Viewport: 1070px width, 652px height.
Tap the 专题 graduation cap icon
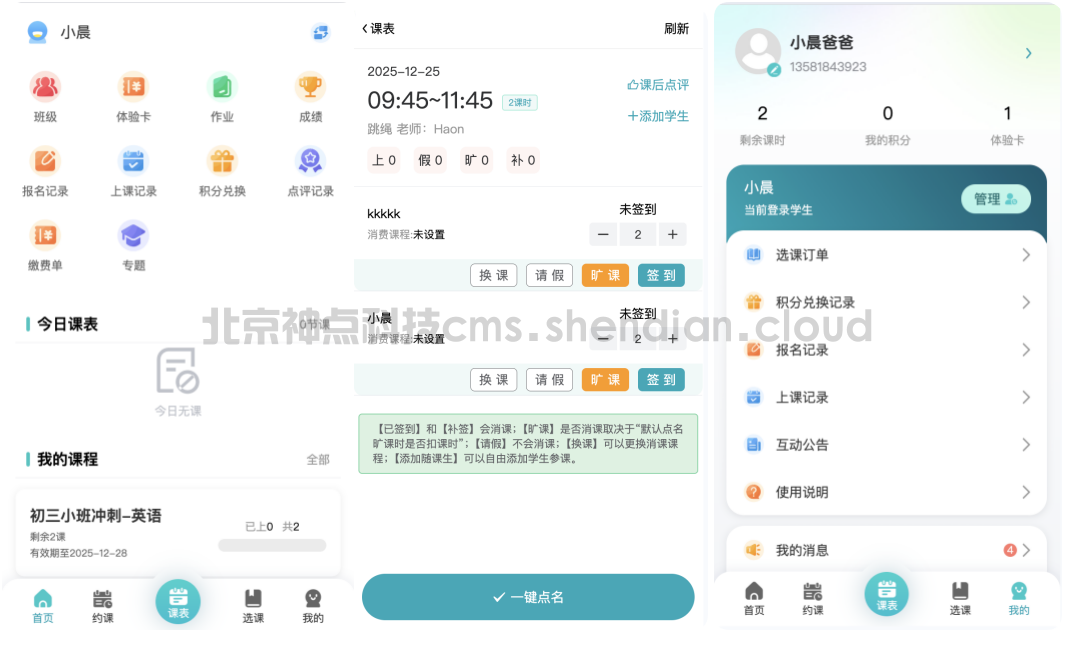click(133, 236)
